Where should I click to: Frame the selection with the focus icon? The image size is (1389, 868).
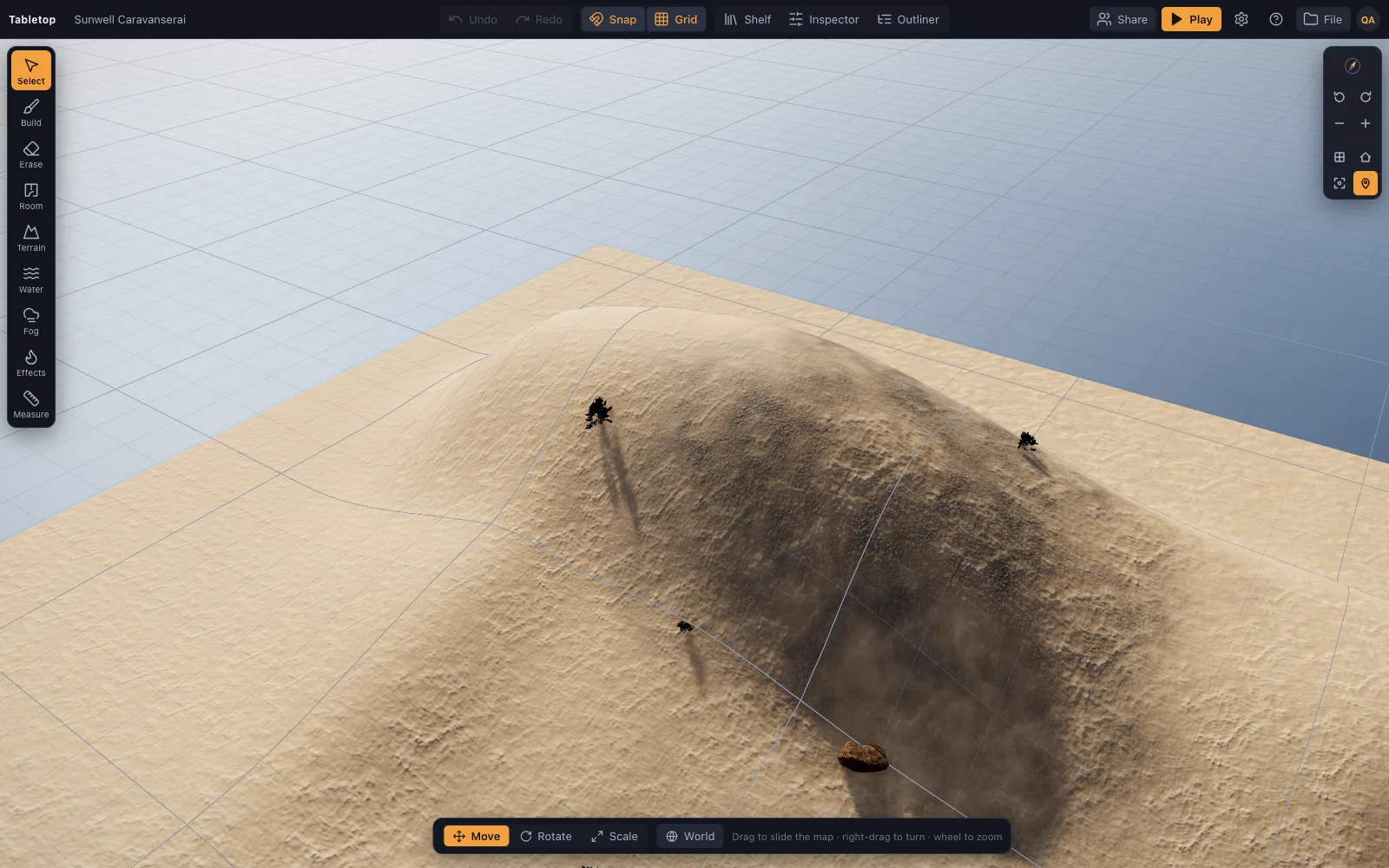click(x=1340, y=183)
